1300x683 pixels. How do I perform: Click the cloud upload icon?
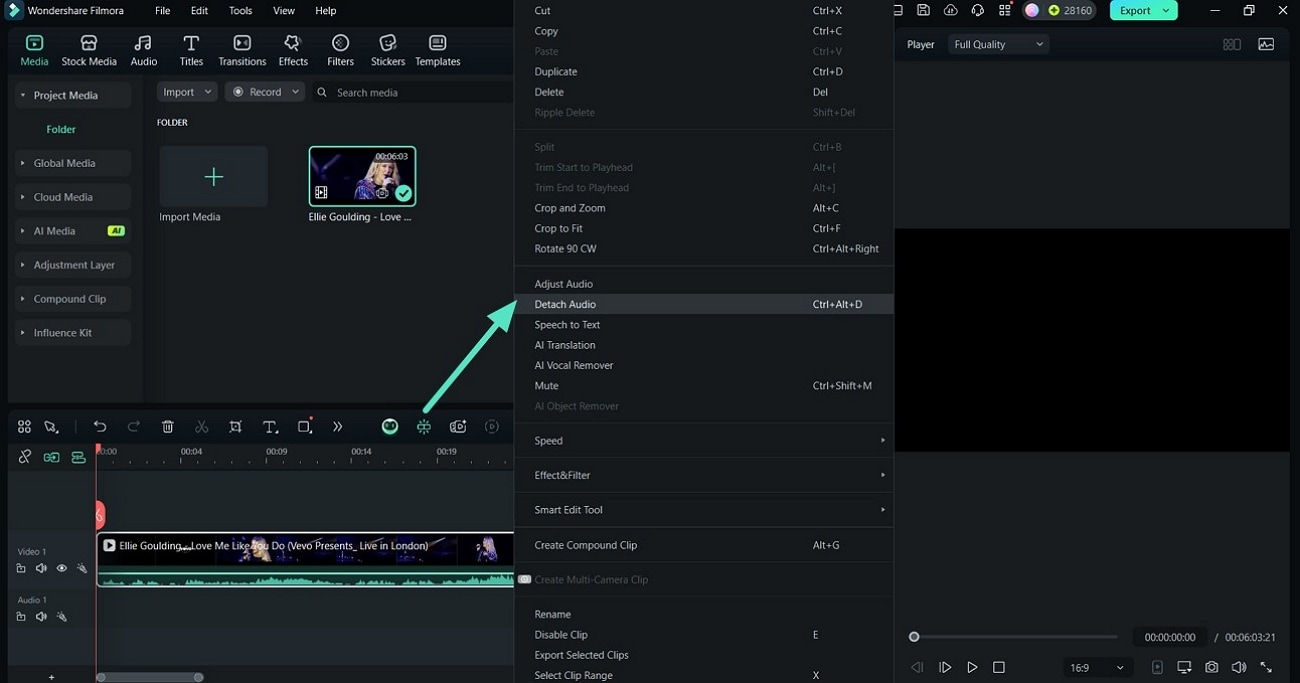950,10
